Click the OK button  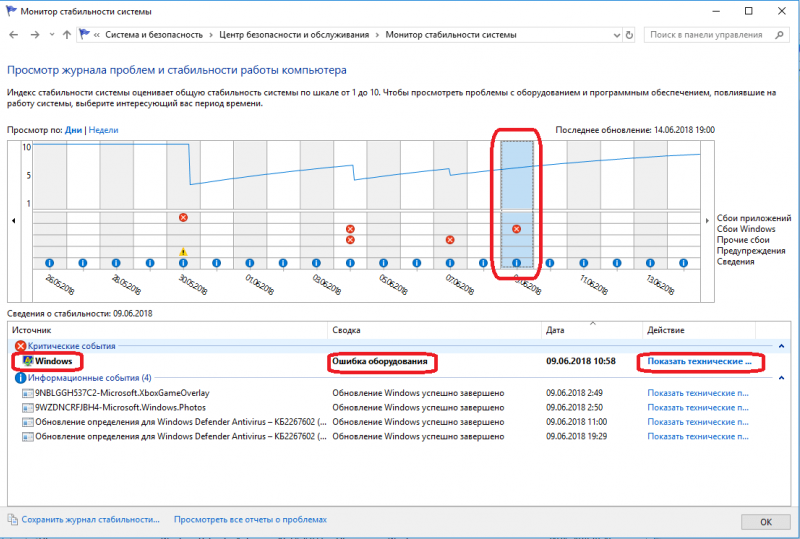[766, 522]
